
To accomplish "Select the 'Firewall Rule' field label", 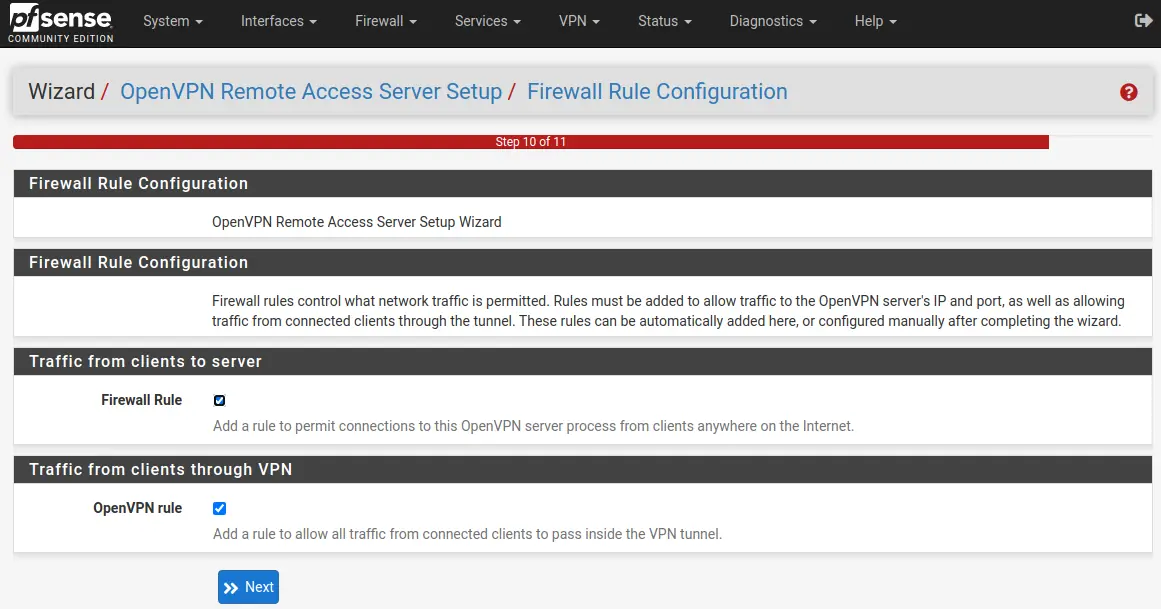I will tap(141, 400).
